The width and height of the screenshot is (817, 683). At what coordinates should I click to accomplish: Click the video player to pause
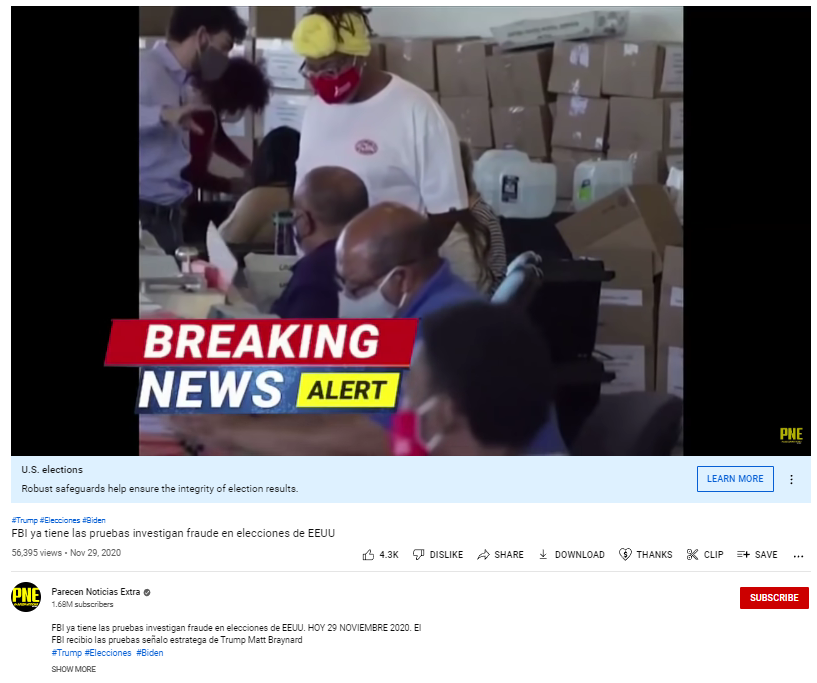pyautogui.click(x=411, y=231)
